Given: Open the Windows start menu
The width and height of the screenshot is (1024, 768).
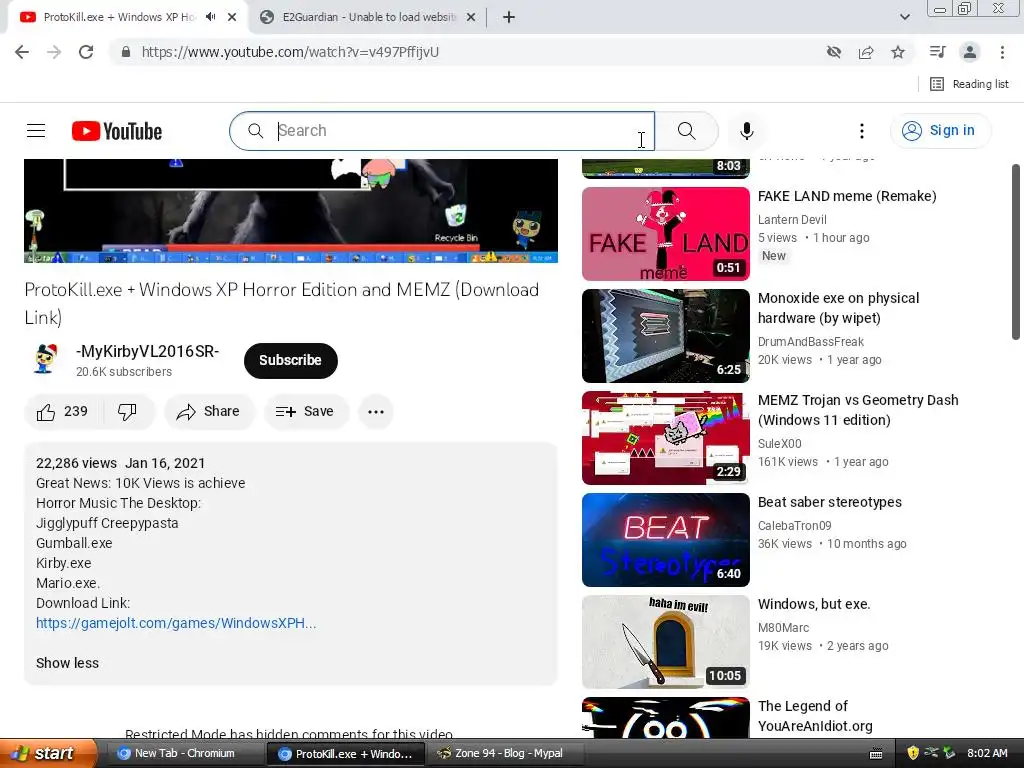Looking at the screenshot, I should [48, 753].
